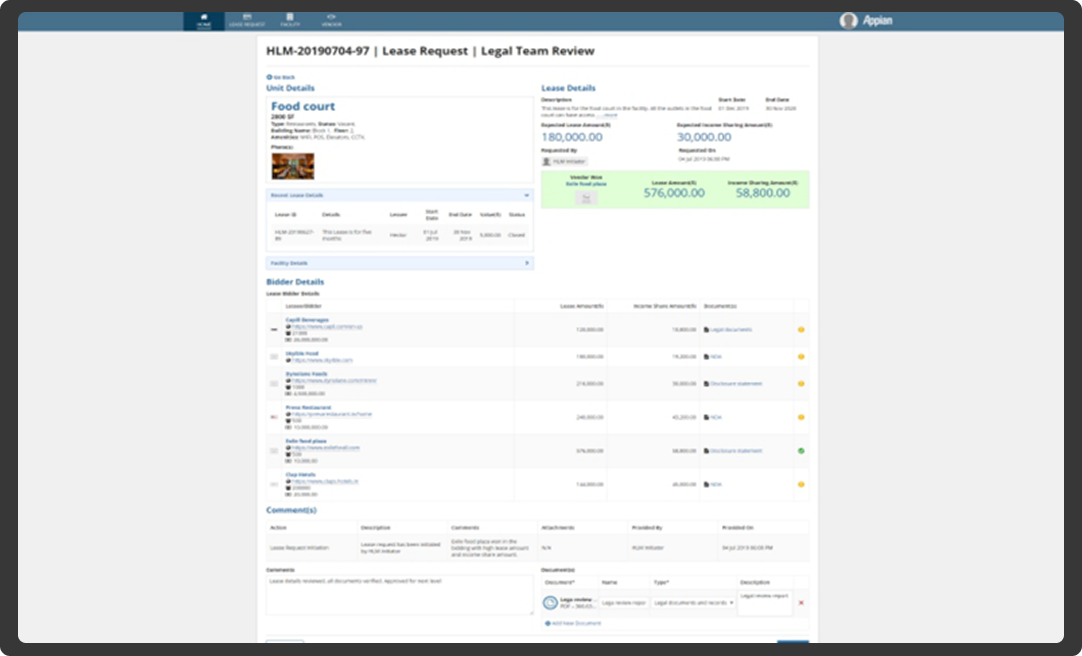This screenshot has height=656, width=1082.
Task: Click the red X to remove the legal review document
Action: [x=801, y=602]
